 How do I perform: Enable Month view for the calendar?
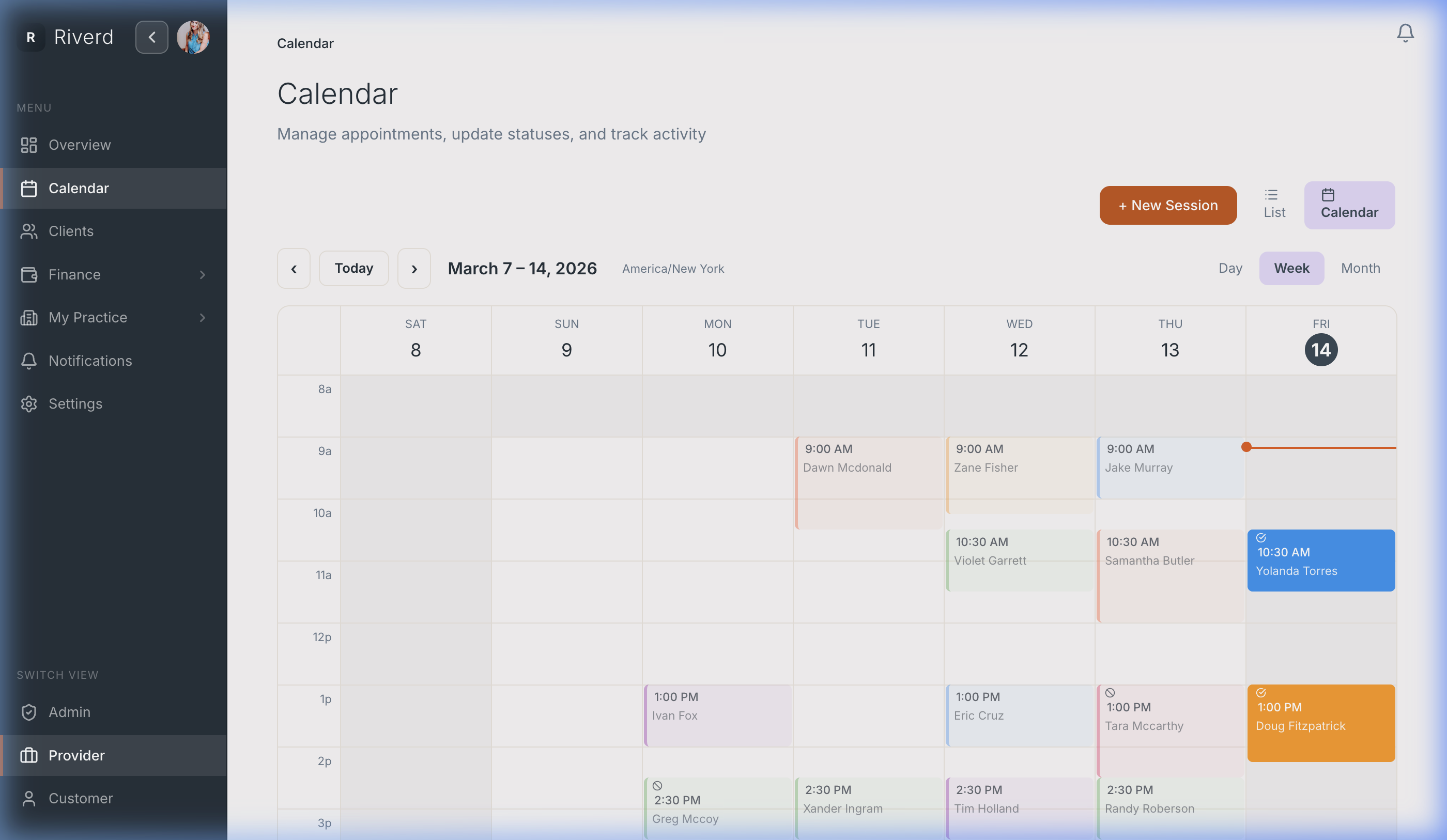pos(1360,268)
